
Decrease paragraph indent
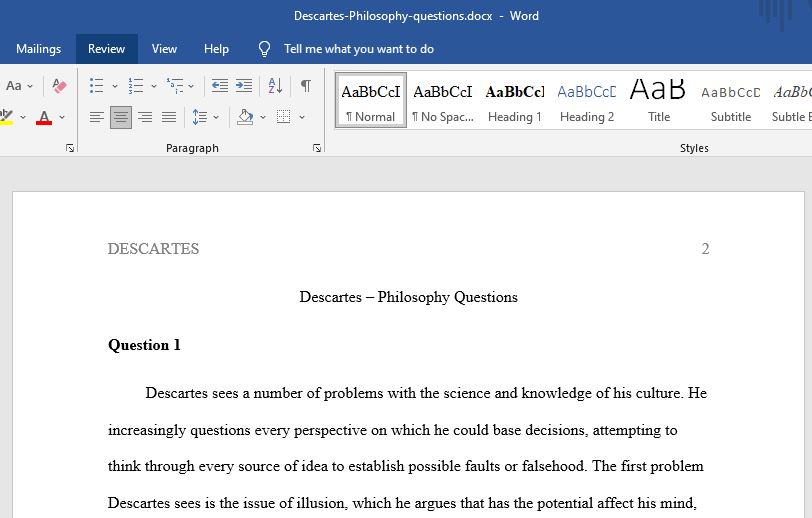point(220,85)
